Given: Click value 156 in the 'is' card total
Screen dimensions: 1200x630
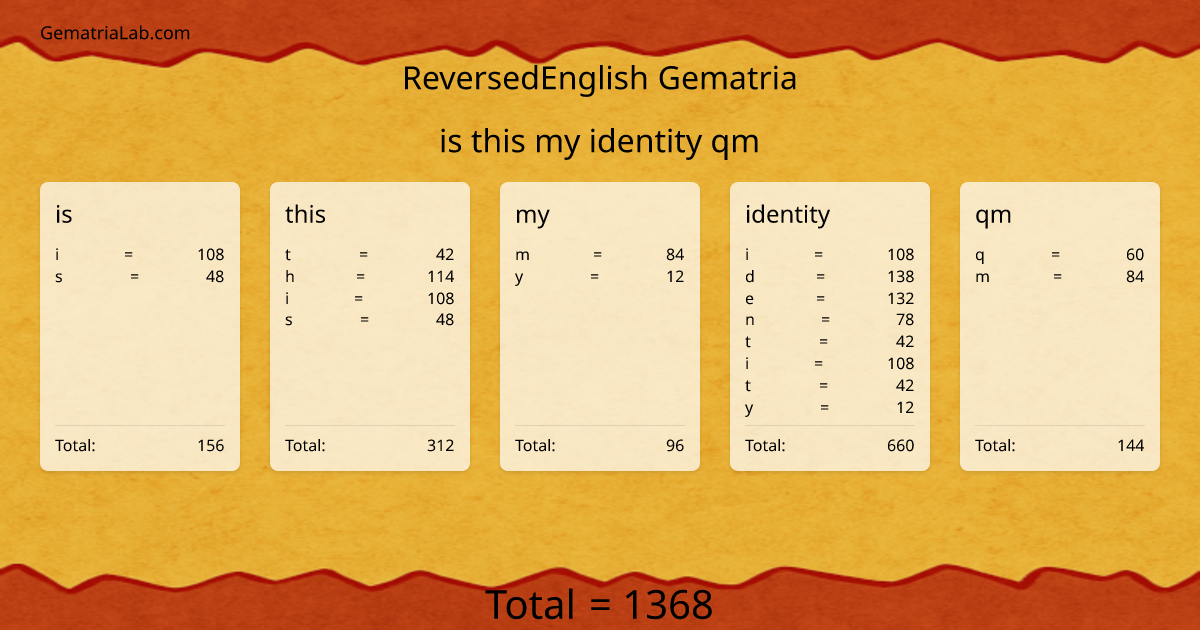Looking at the screenshot, I should (211, 445).
